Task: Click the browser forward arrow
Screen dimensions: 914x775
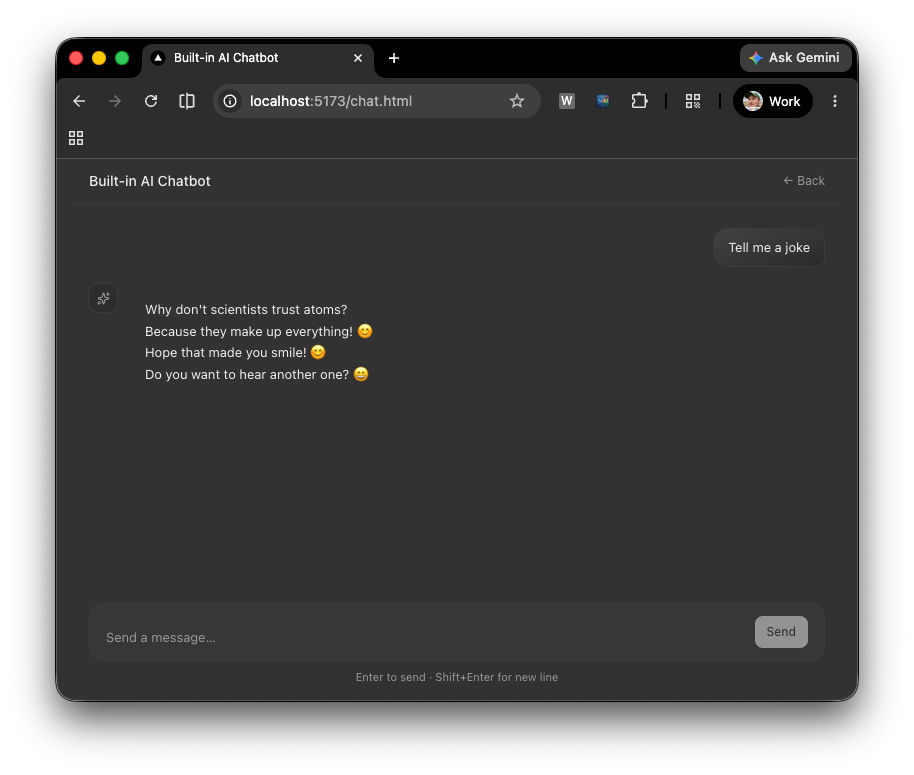Action: [115, 101]
